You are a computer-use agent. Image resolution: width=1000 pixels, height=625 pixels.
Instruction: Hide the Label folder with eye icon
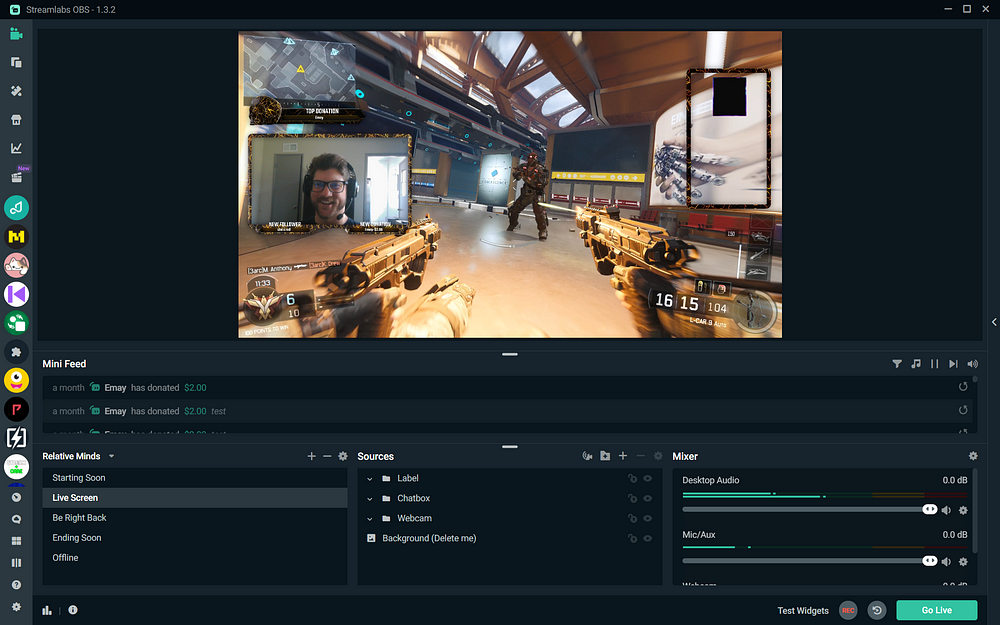click(647, 478)
